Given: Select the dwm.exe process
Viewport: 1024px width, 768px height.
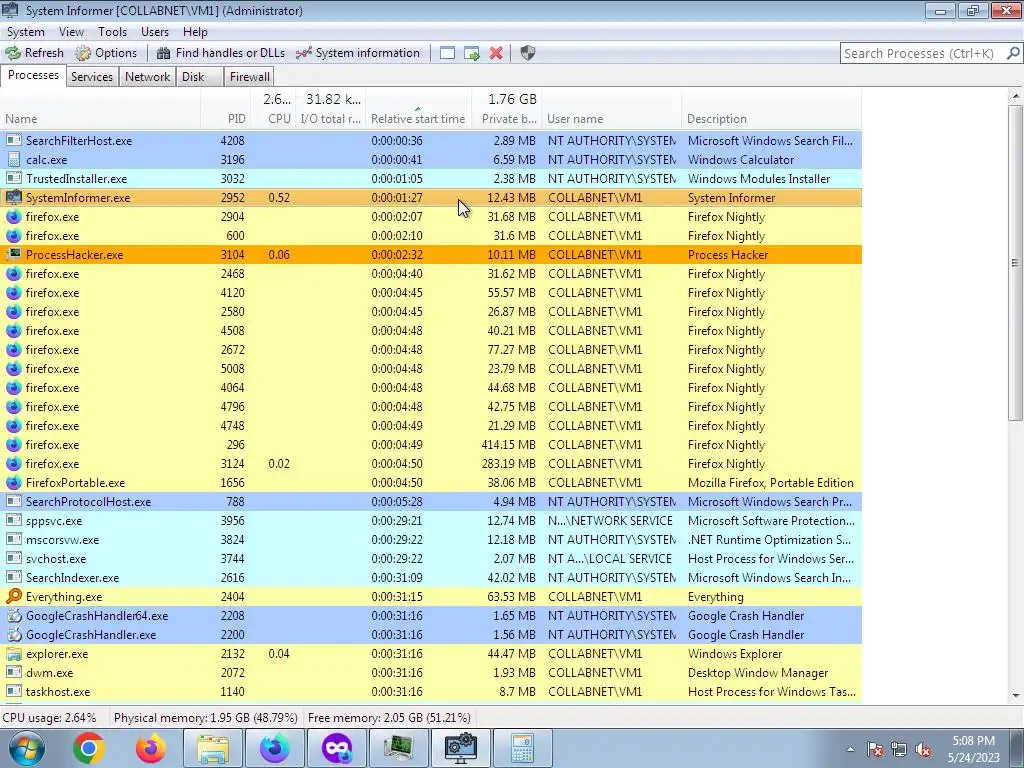Looking at the screenshot, I should pyautogui.click(x=431, y=672).
